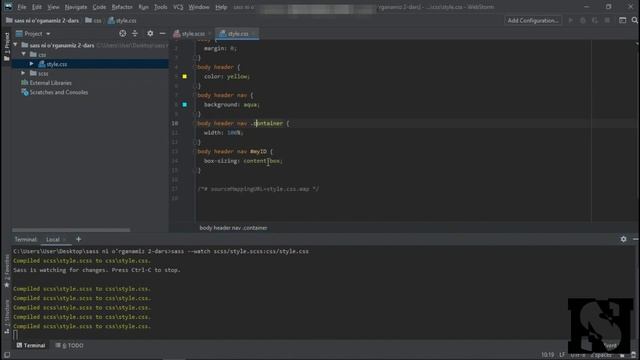Click in the color: yellow; code line
This screenshot has height=360, width=640.
coord(227,76)
